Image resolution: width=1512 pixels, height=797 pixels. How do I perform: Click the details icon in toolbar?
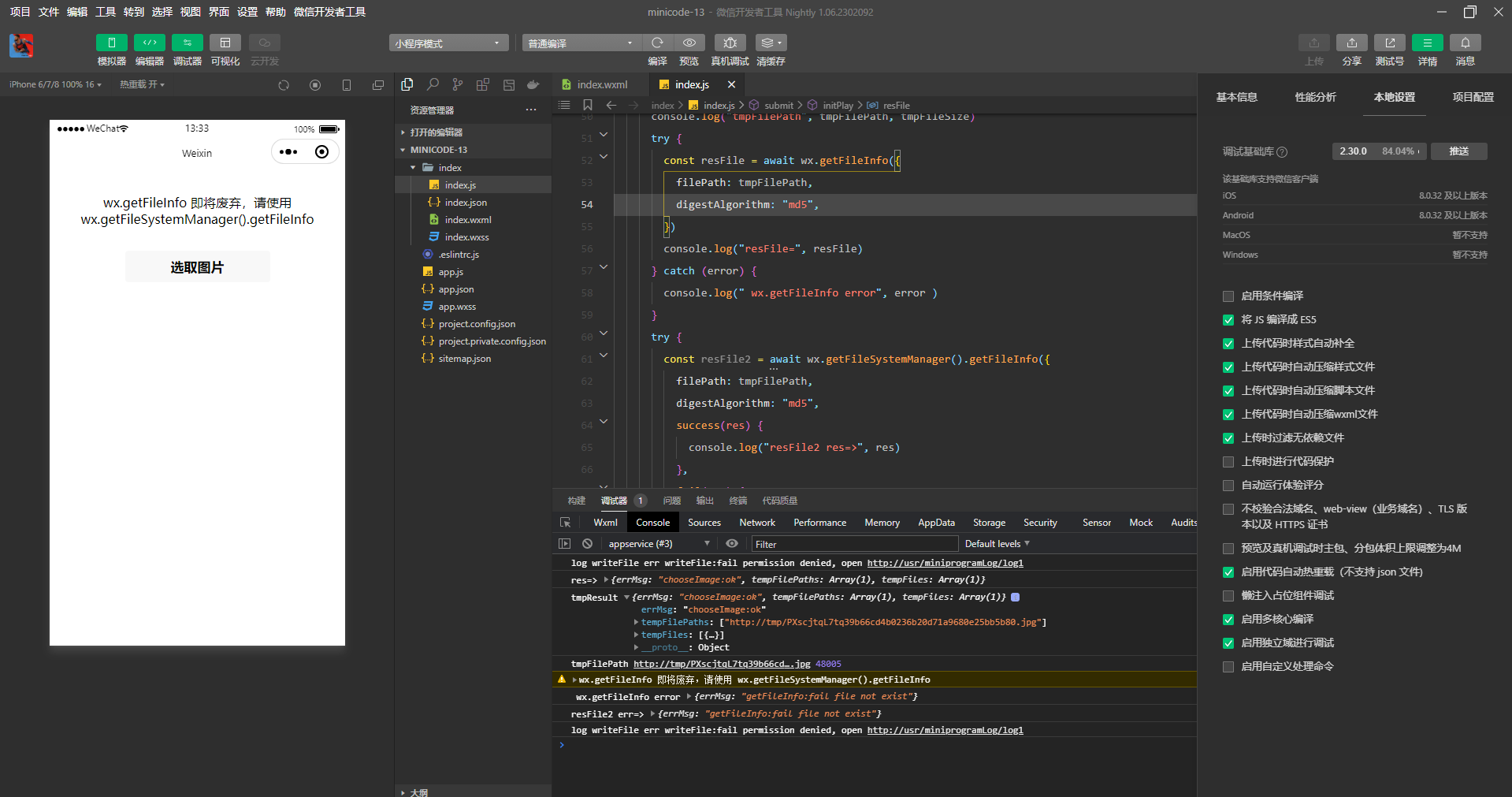(x=1427, y=43)
